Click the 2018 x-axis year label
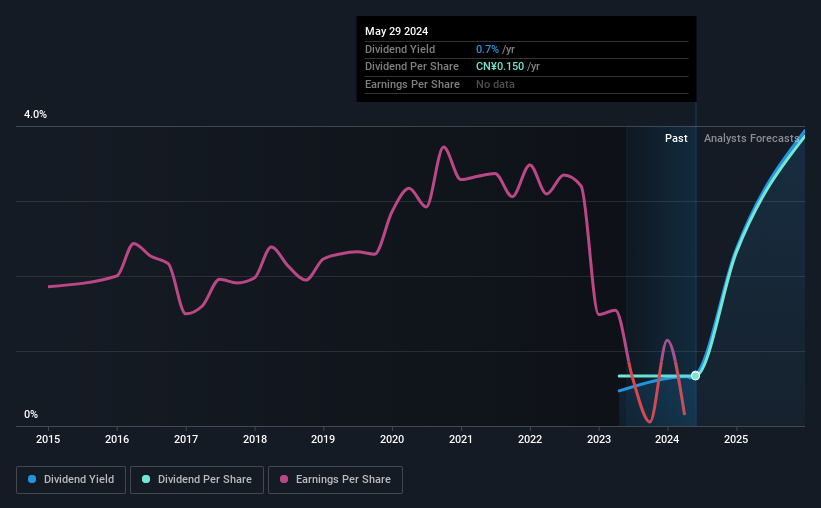 tap(254, 439)
